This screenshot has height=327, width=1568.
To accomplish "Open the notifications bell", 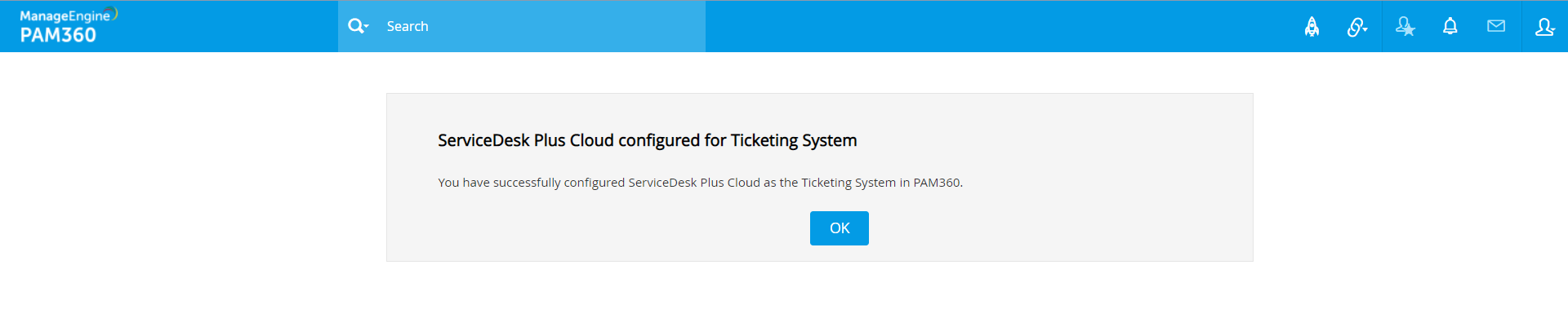I will pos(1450,26).
